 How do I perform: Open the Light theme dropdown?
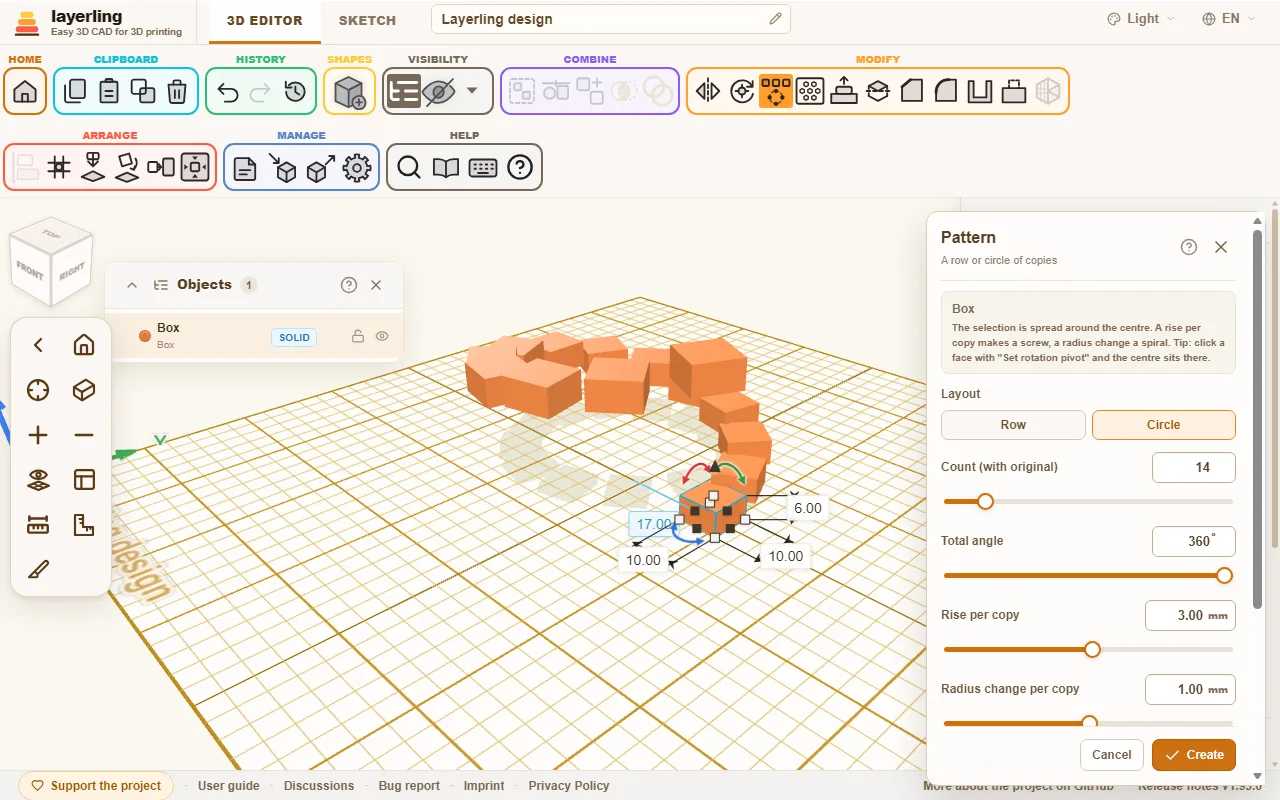[1141, 19]
